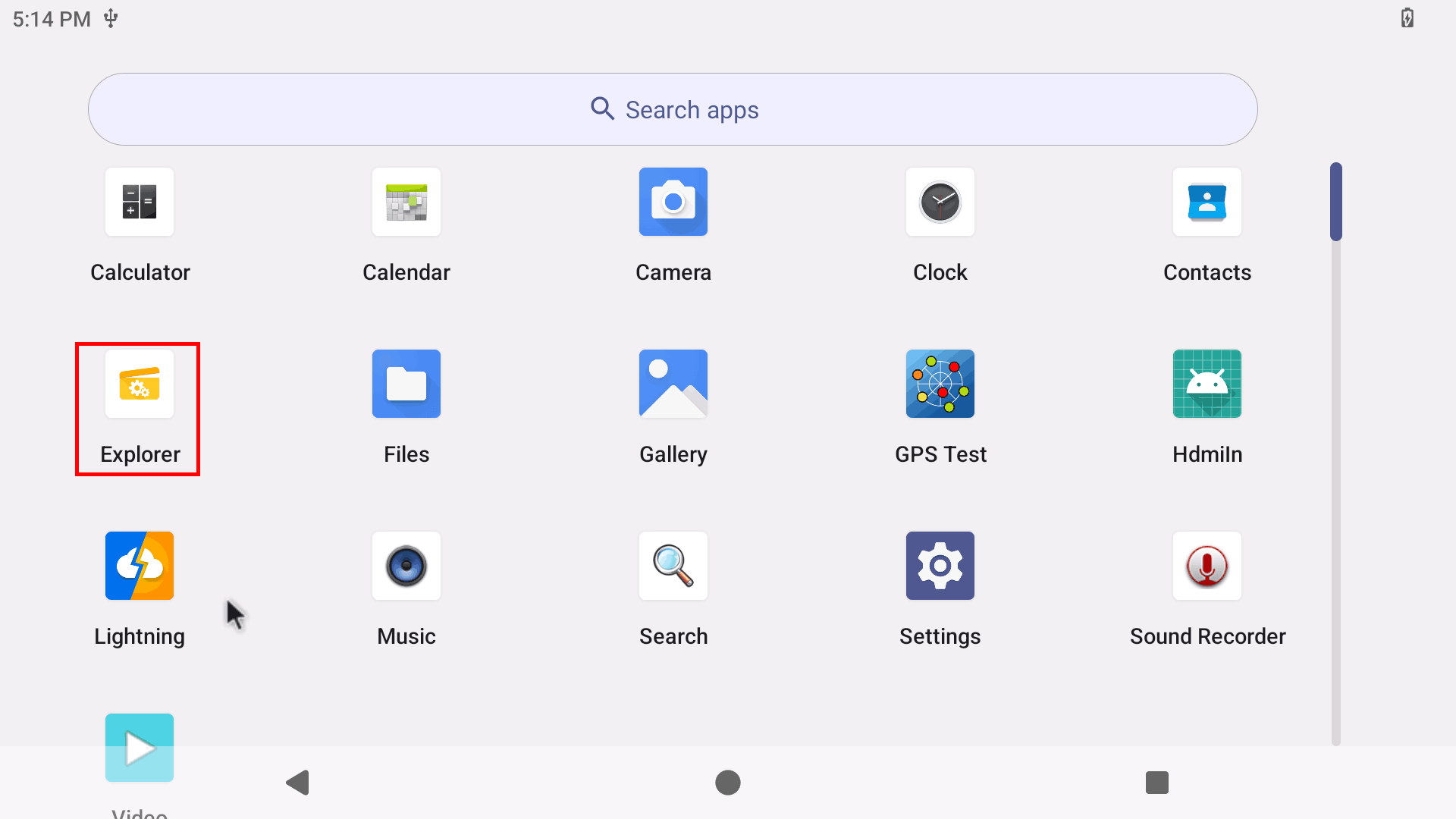Open the Camera app
The image size is (1456, 819).
673,202
